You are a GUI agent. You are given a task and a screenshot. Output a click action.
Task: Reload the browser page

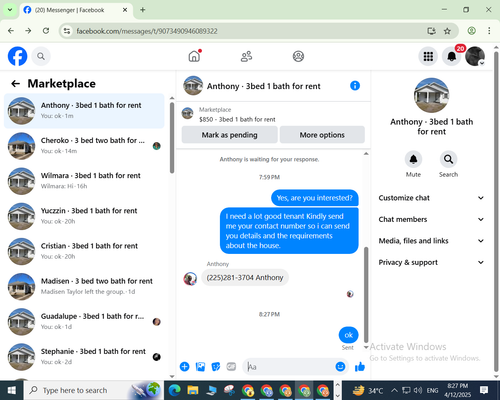point(46,31)
